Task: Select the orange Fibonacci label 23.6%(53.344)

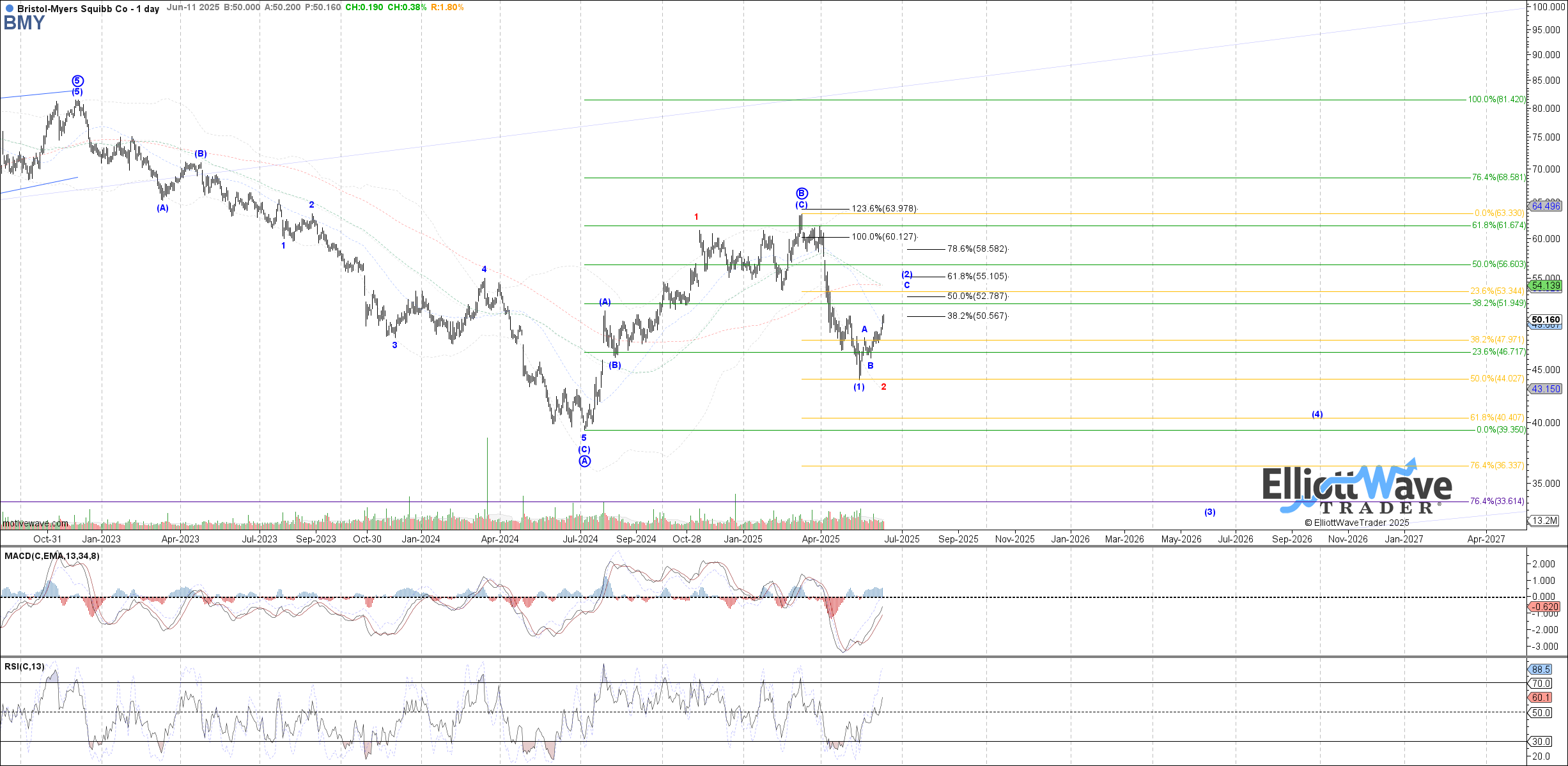Action: [x=1497, y=291]
